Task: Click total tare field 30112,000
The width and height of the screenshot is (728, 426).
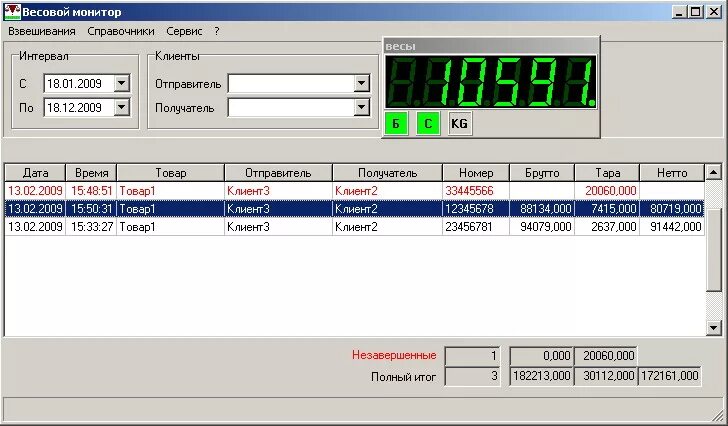Action: [x=606, y=376]
